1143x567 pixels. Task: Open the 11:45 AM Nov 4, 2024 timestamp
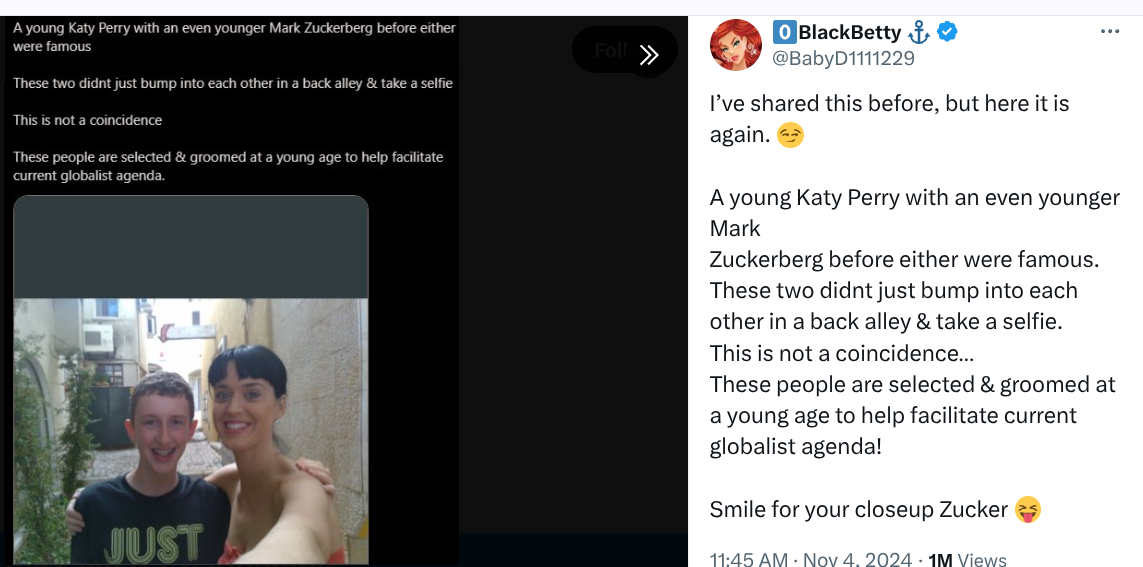[x=811, y=559]
